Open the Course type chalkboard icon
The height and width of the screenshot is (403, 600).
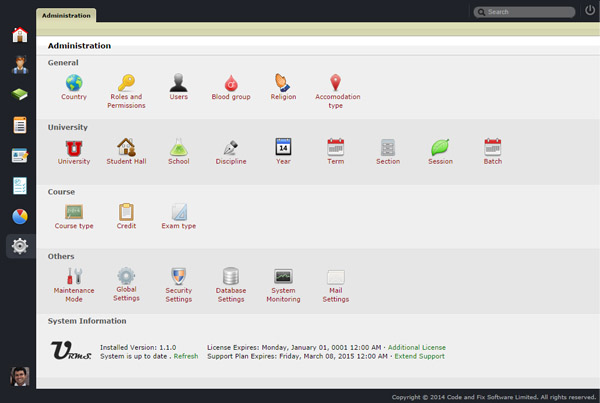pos(74,212)
